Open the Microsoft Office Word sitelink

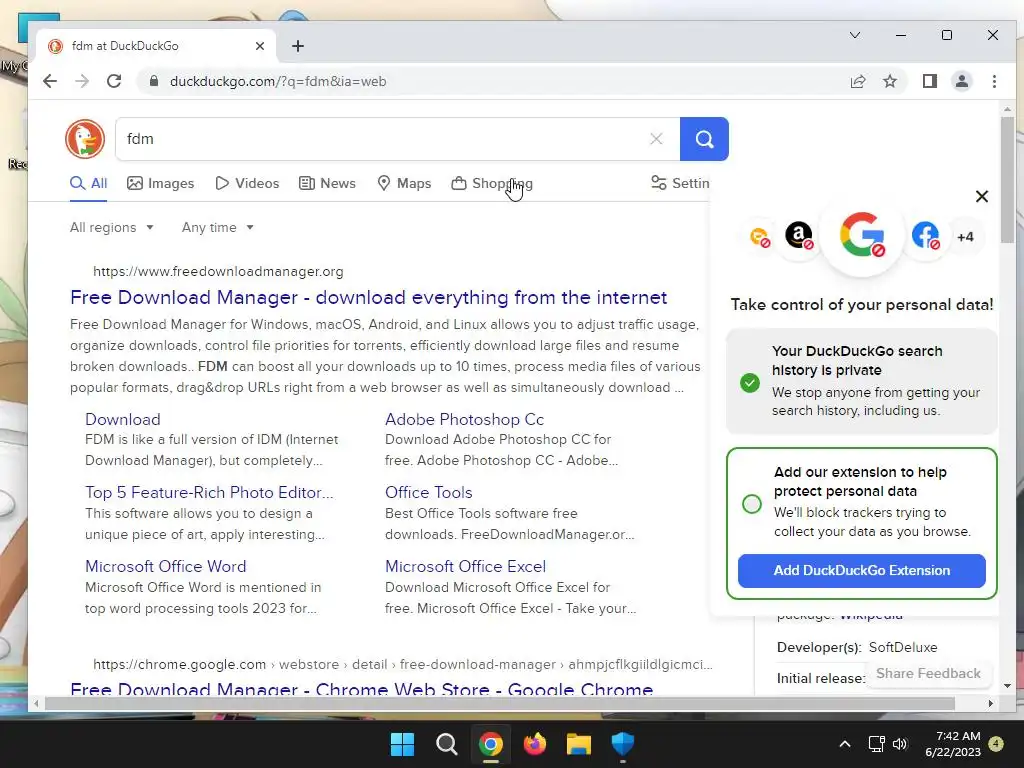coord(165,566)
